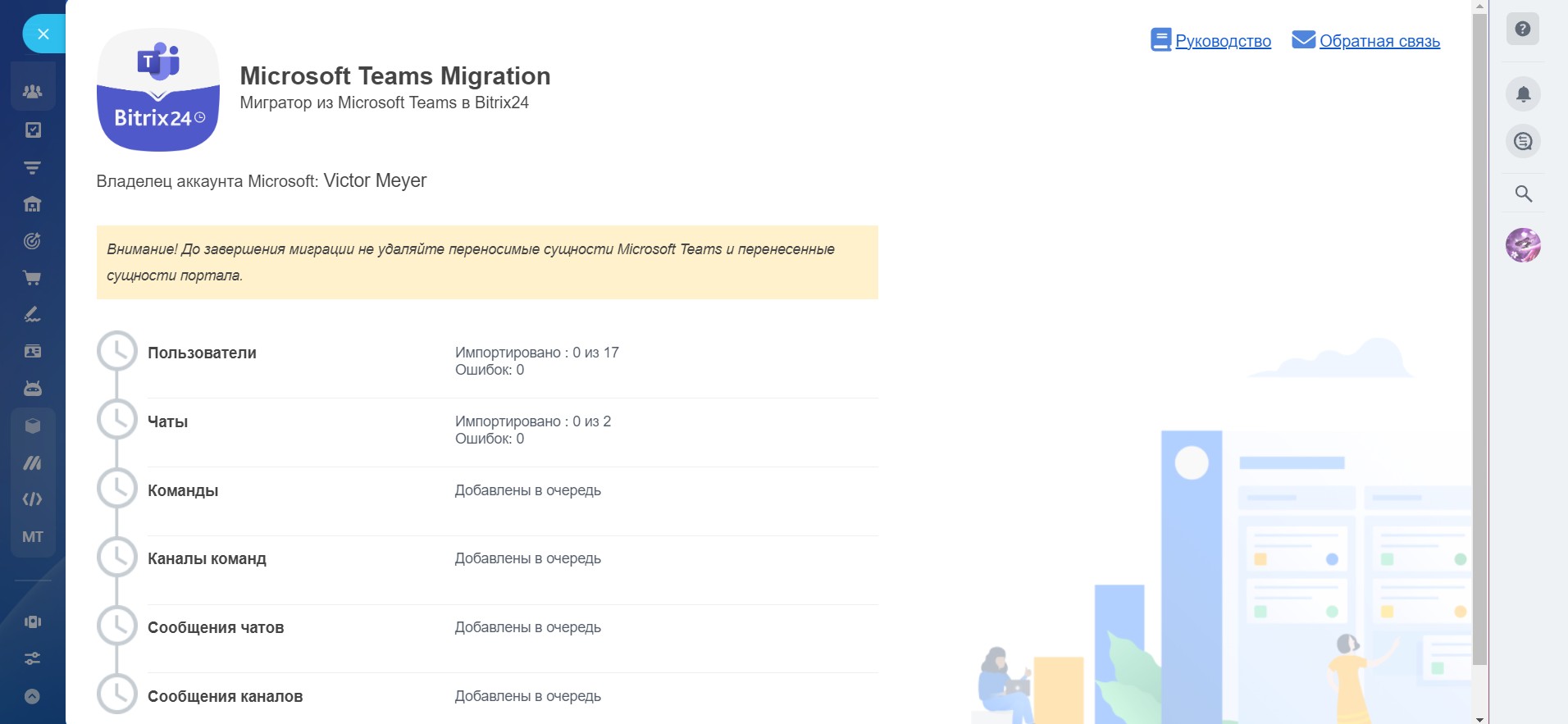Click Добавлены в очередь status for Сообщения каналов
The image size is (1568, 724).
point(528,696)
